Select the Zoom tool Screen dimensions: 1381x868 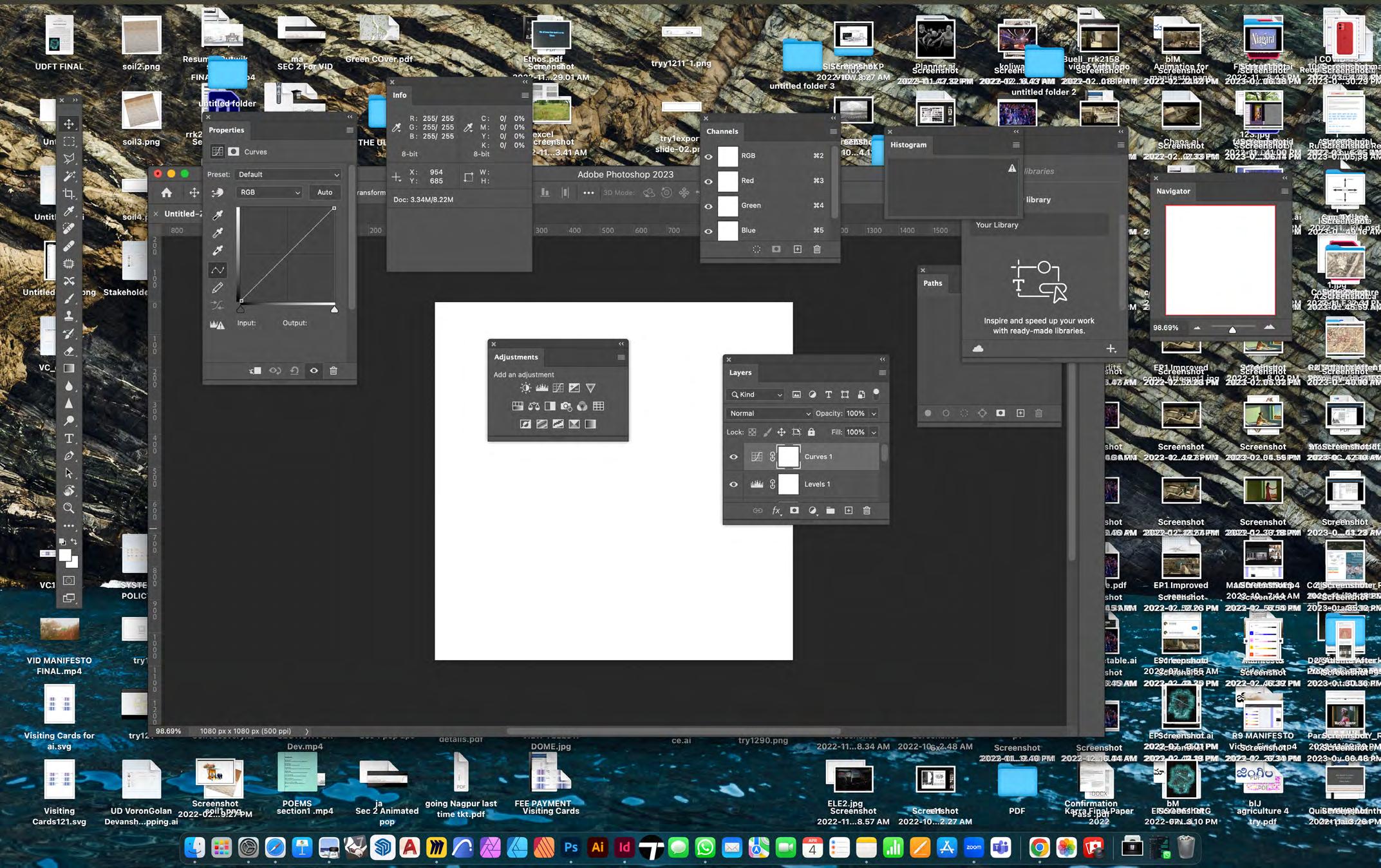pos(68,508)
